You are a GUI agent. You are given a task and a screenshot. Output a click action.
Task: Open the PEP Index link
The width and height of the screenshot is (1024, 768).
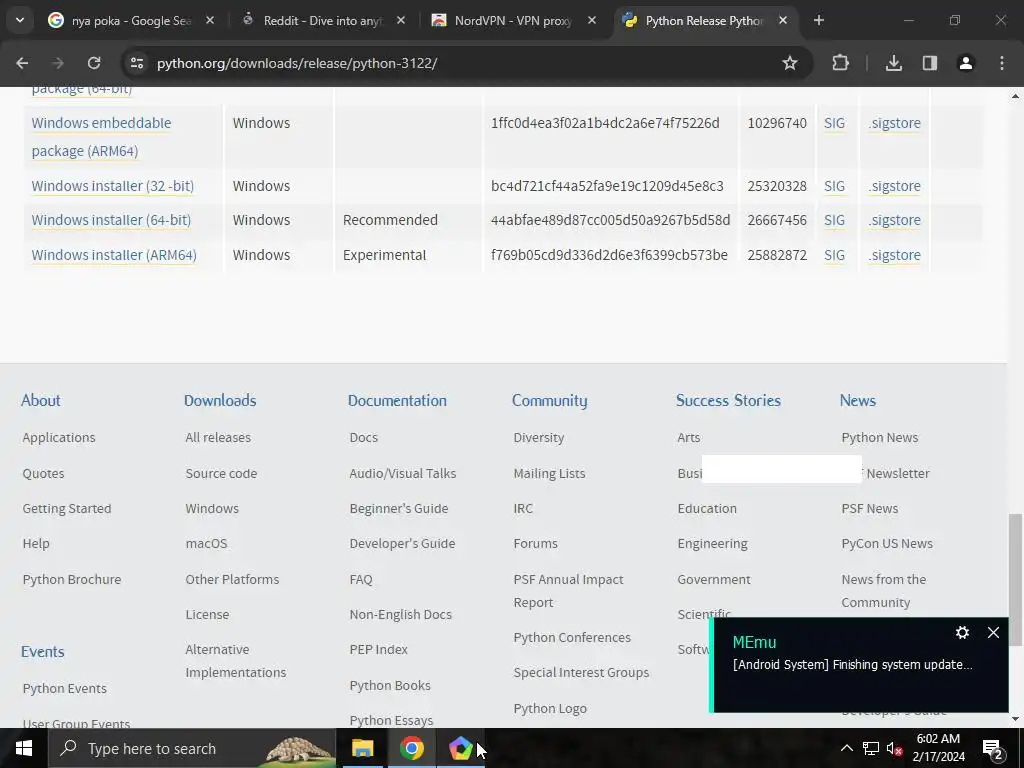(378, 650)
